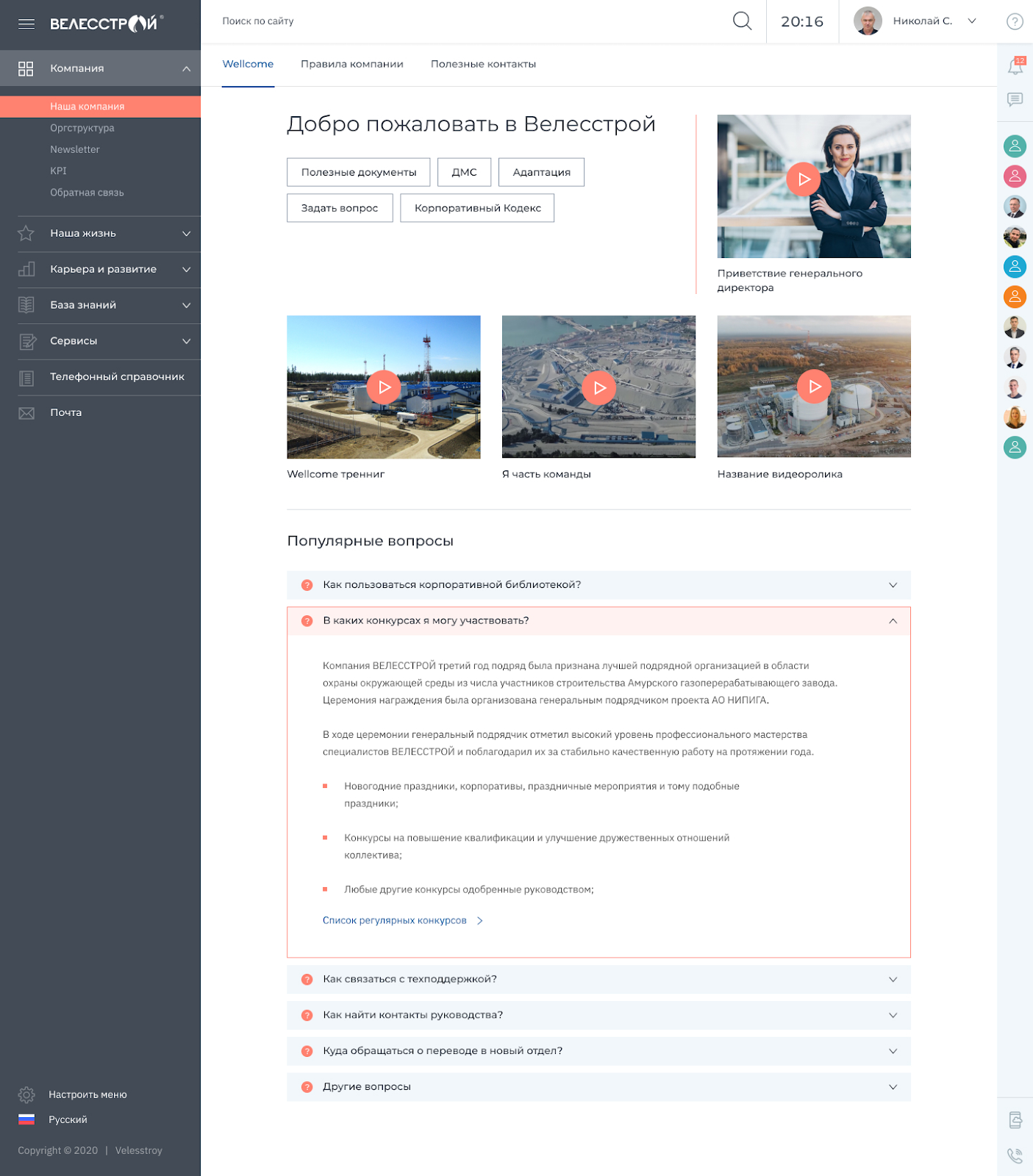Click the Задать вопрос button
This screenshot has width=1033, height=1176.
(340, 208)
